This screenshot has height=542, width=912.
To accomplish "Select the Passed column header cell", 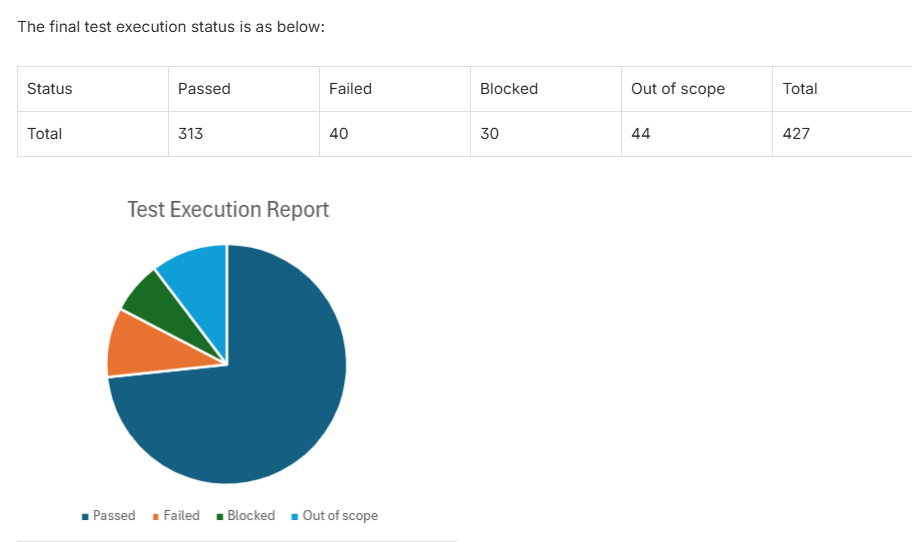I will coord(204,89).
